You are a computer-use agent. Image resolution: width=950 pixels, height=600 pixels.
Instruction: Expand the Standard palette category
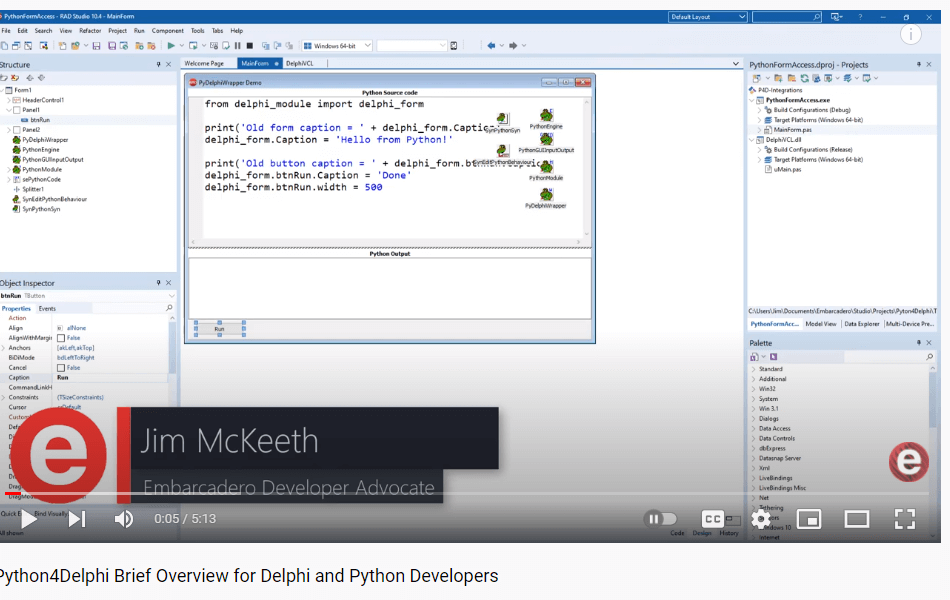tap(754, 369)
